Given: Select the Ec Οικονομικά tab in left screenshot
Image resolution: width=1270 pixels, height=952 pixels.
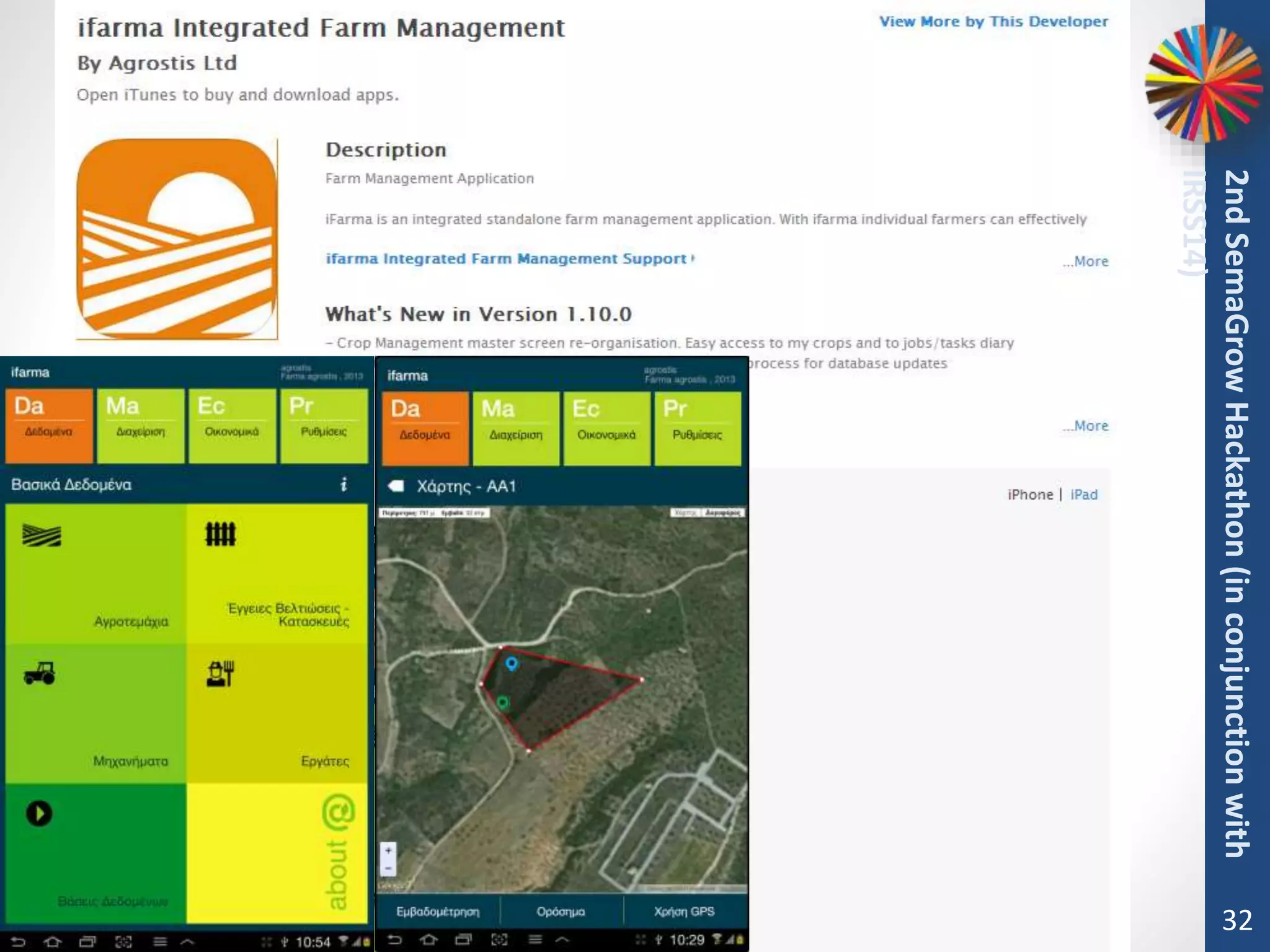Looking at the screenshot, I should tap(232, 425).
